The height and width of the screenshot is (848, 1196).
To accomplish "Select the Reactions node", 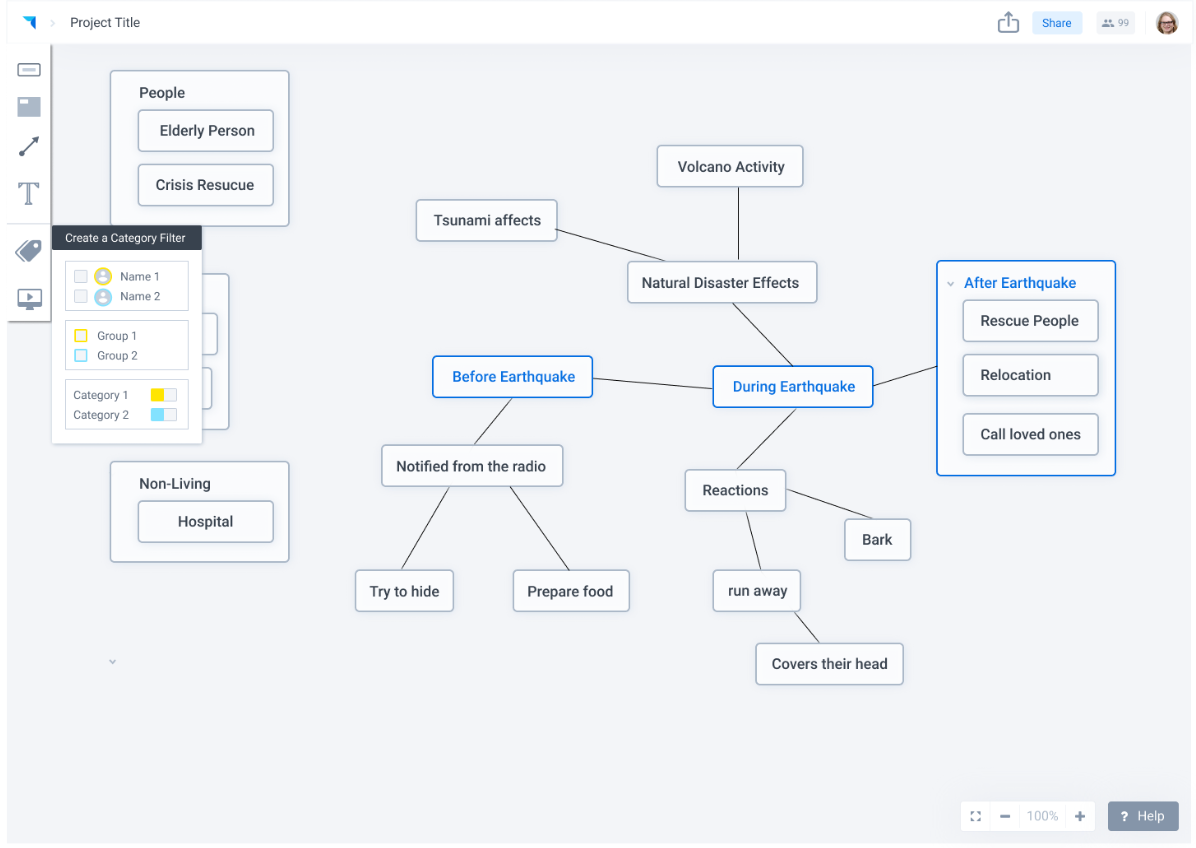I will (735, 490).
